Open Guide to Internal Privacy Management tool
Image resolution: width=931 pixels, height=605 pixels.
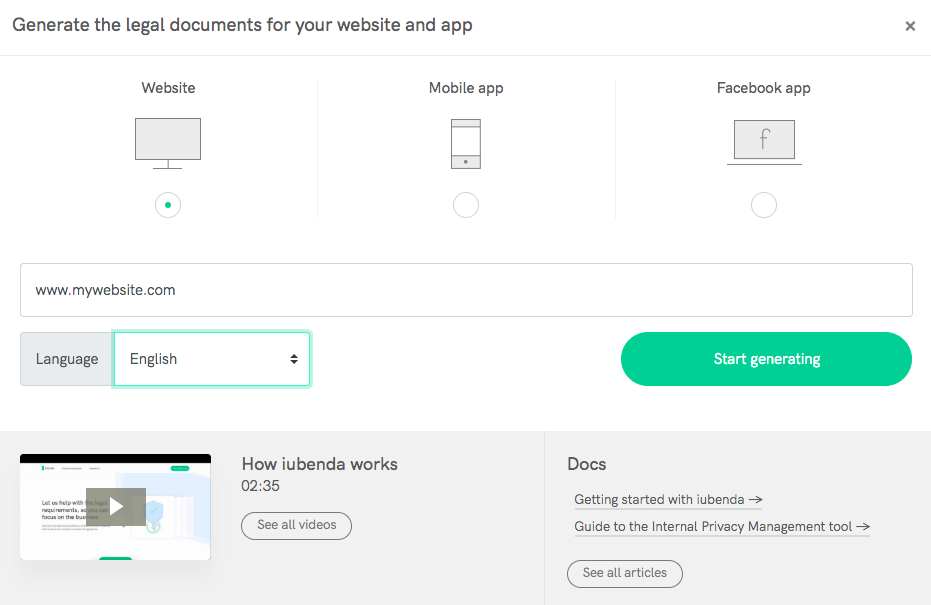721,527
